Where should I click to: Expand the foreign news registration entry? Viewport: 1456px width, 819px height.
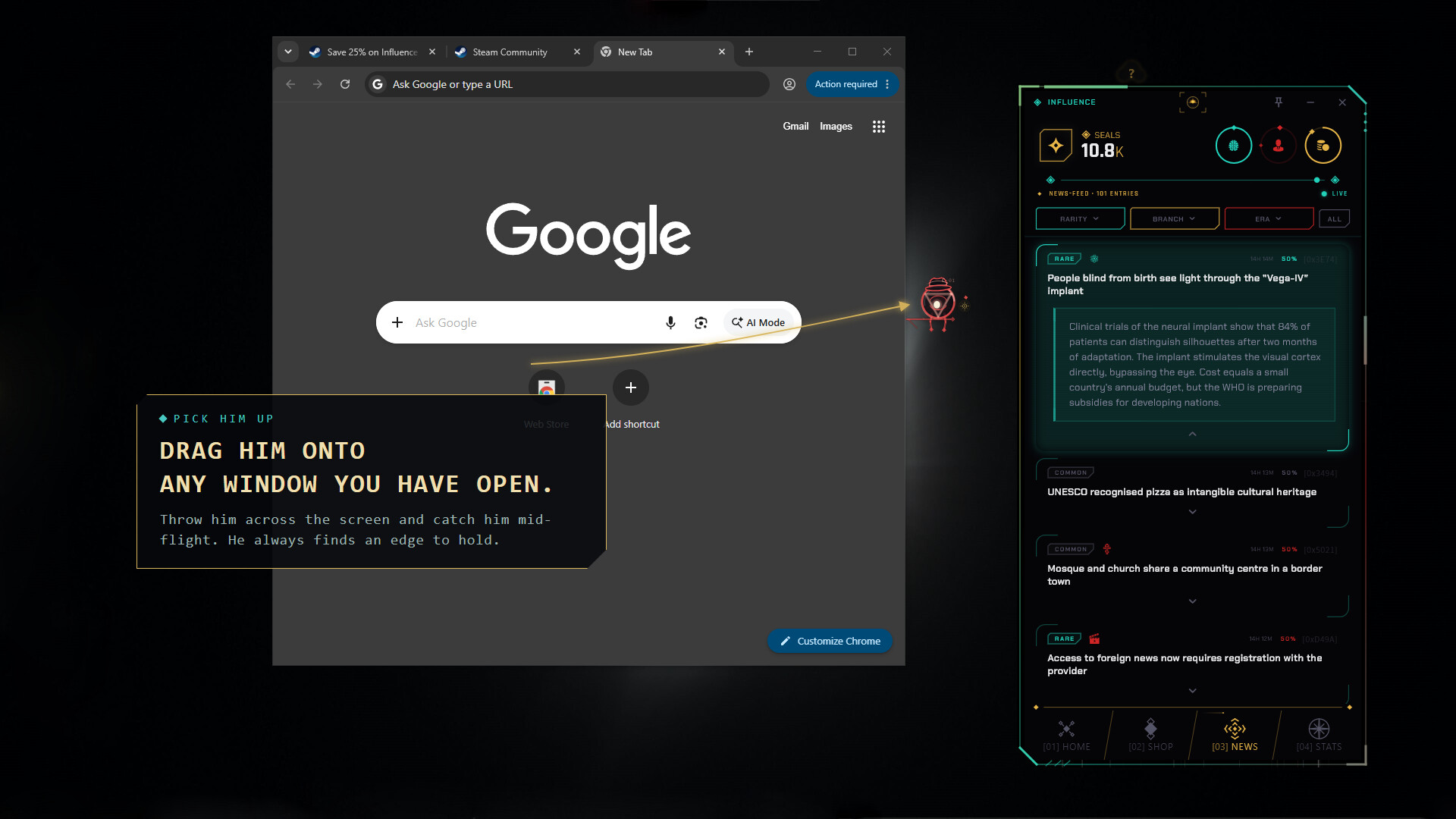(1192, 691)
